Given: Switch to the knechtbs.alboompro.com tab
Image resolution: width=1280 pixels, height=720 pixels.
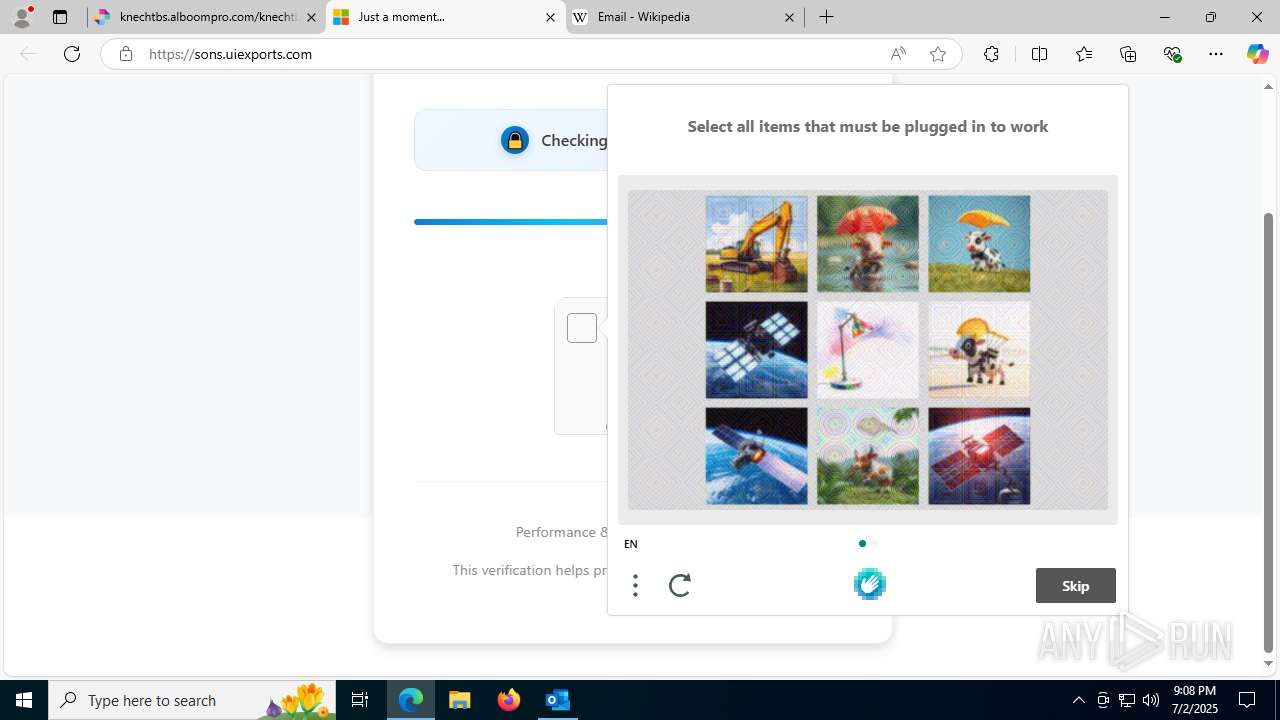Looking at the screenshot, I should coord(207,17).
